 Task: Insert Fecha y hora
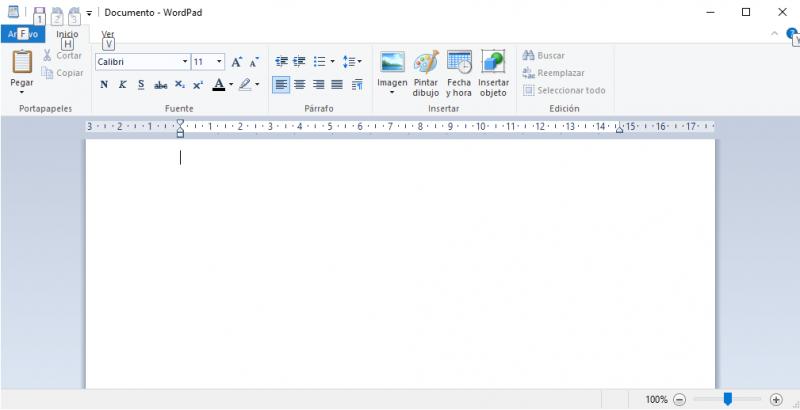coord(459,73)
